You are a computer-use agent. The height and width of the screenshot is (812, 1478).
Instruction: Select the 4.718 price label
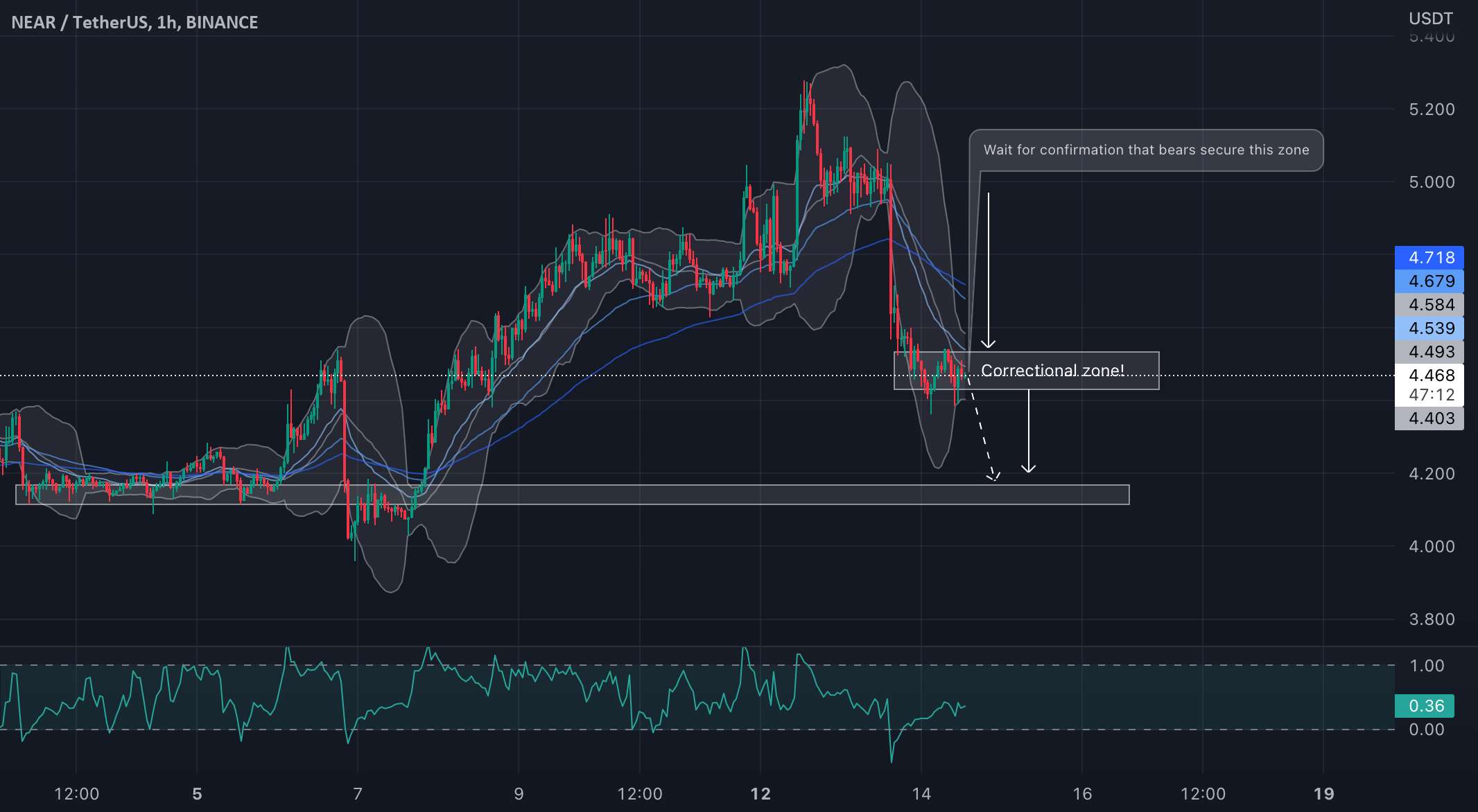(1429, 258)
